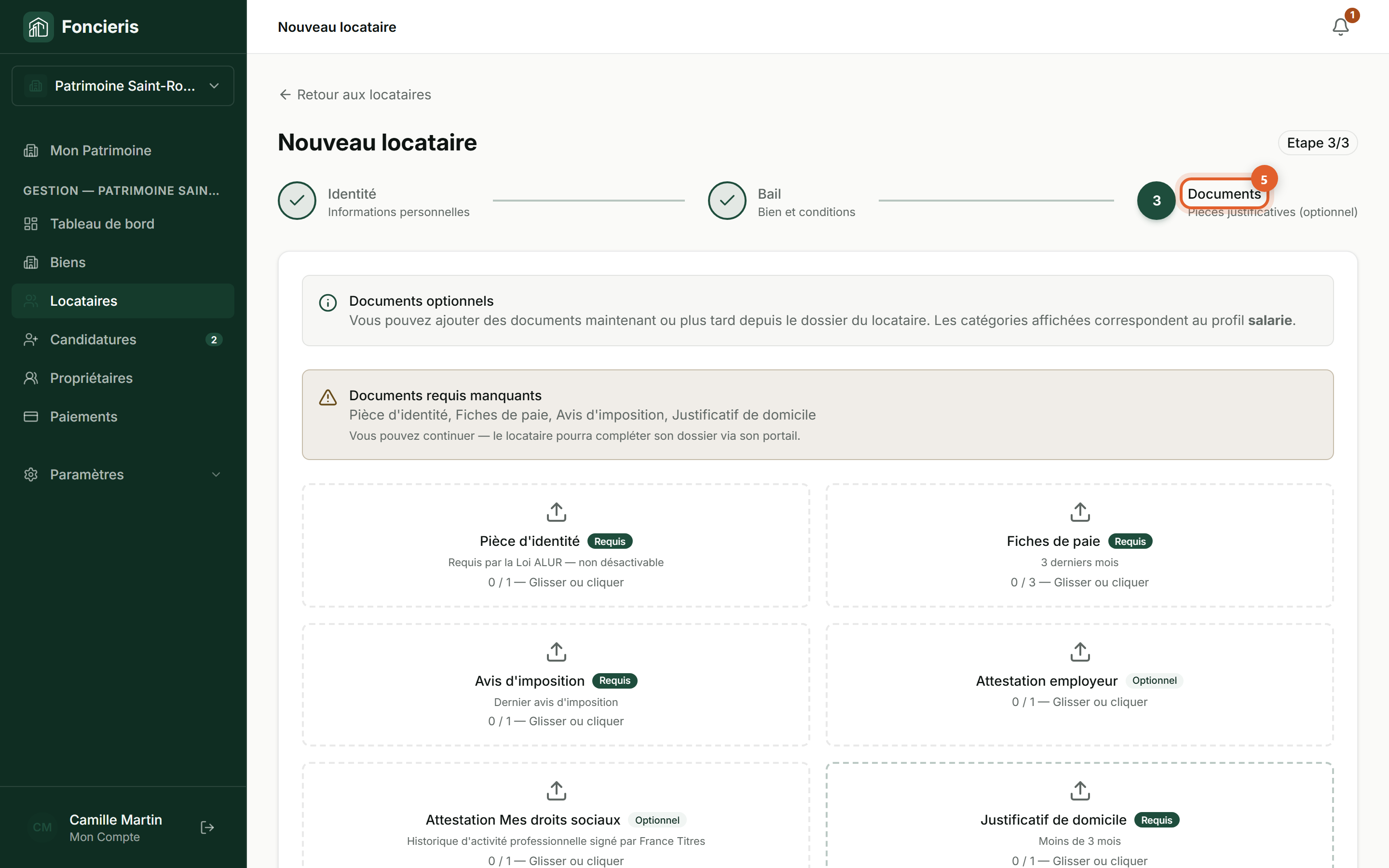Click the Paramètres gear icon
Viewport: 1389px width, 868px height.
point(31,474)
